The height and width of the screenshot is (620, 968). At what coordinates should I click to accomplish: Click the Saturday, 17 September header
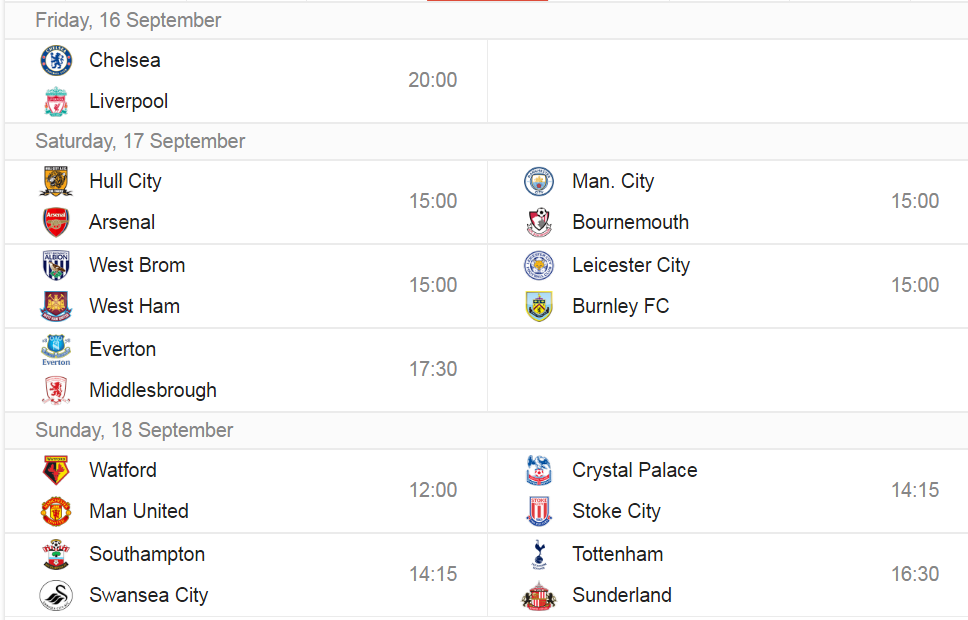point(140,141)
